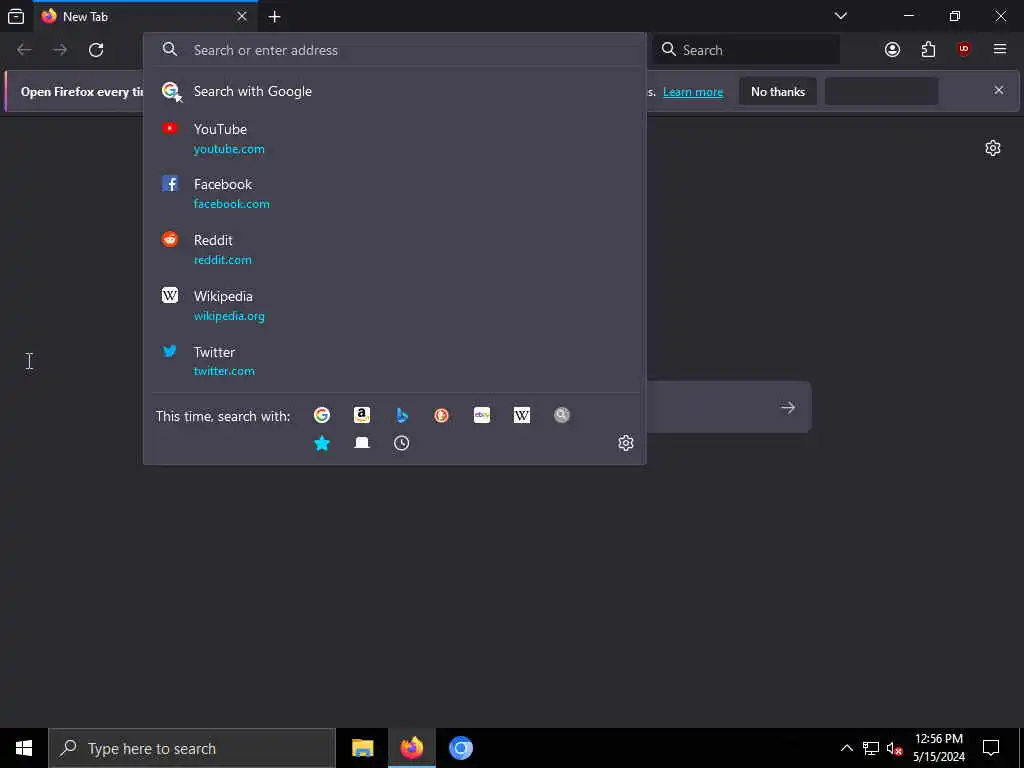Click the blank button beside No thanks

point(882,91)
